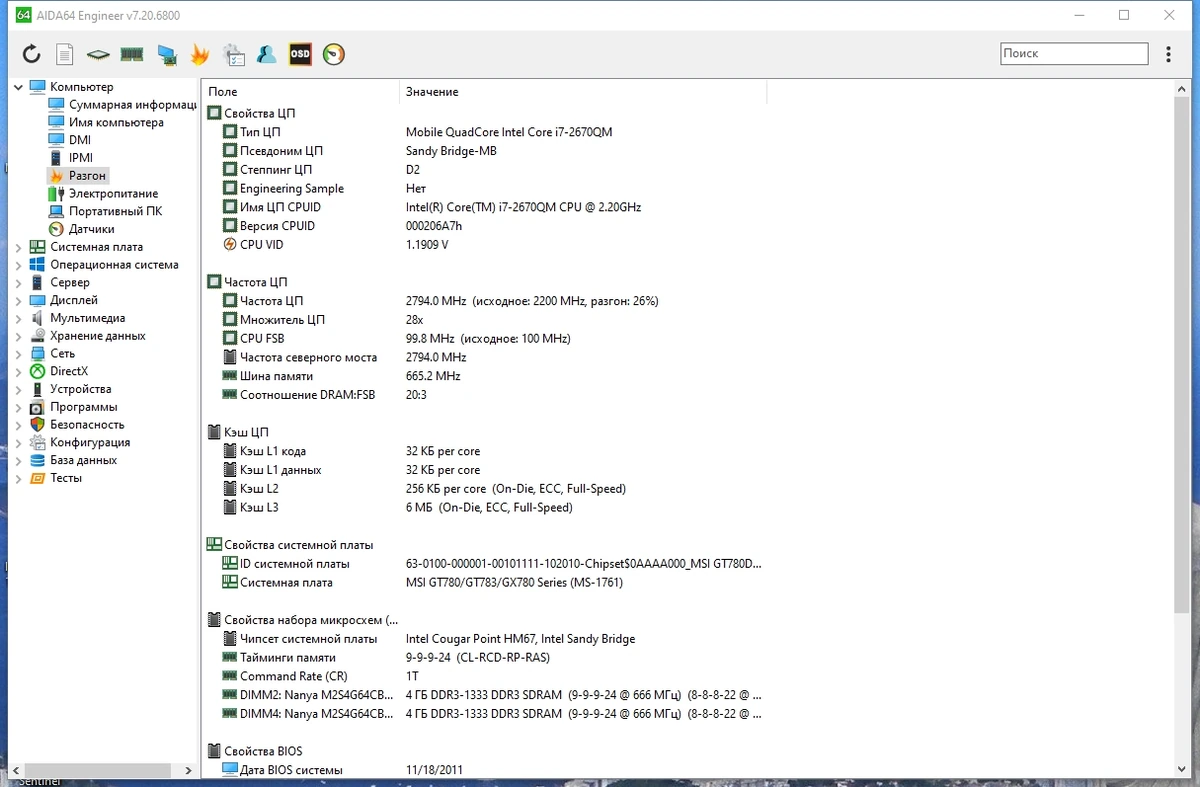The image size is (1200, 787).
Task: Expand the Операционная система node
Action: pyautogui.click(x=18, y=265)
